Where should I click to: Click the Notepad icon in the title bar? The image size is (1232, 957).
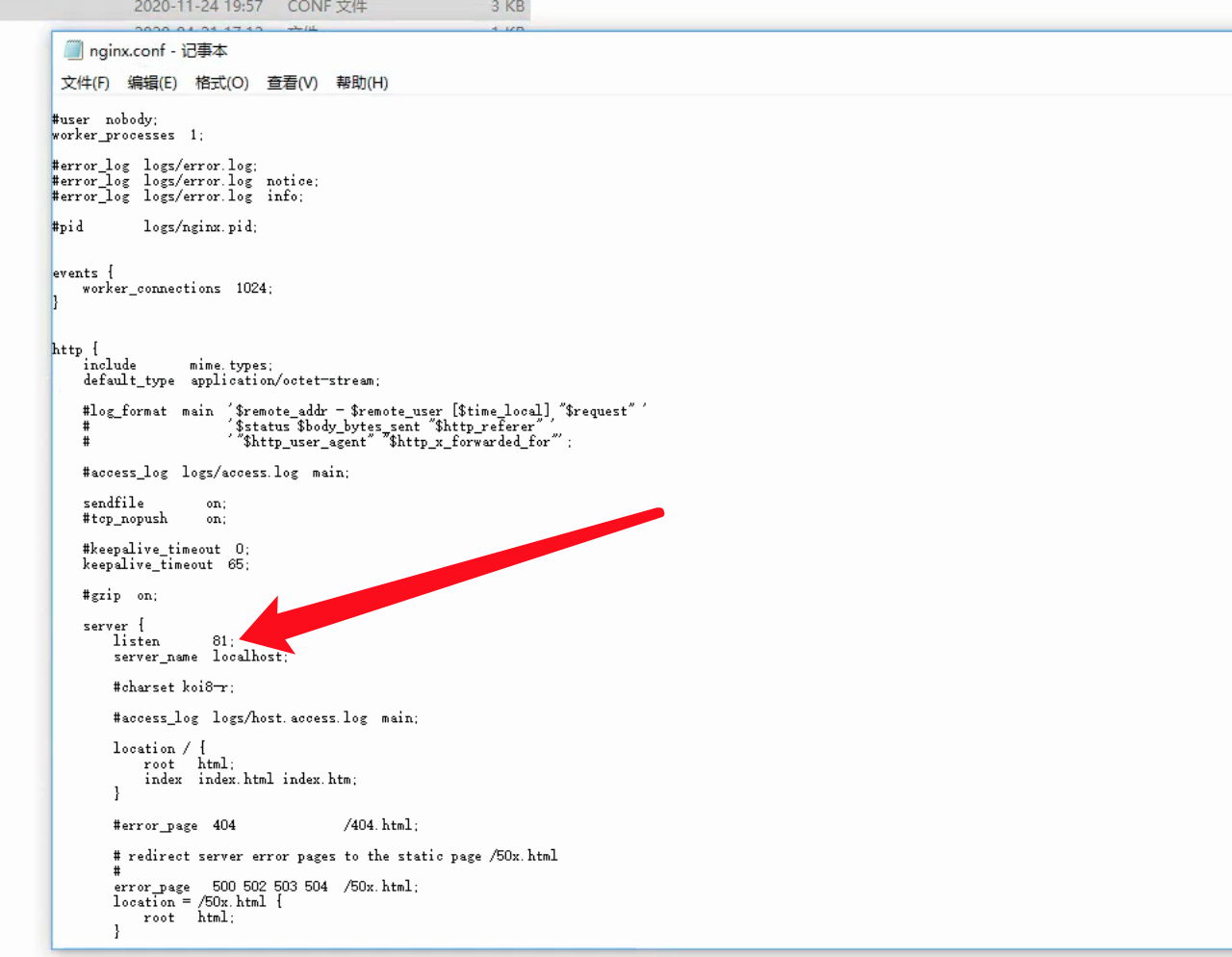click(73, 50)
